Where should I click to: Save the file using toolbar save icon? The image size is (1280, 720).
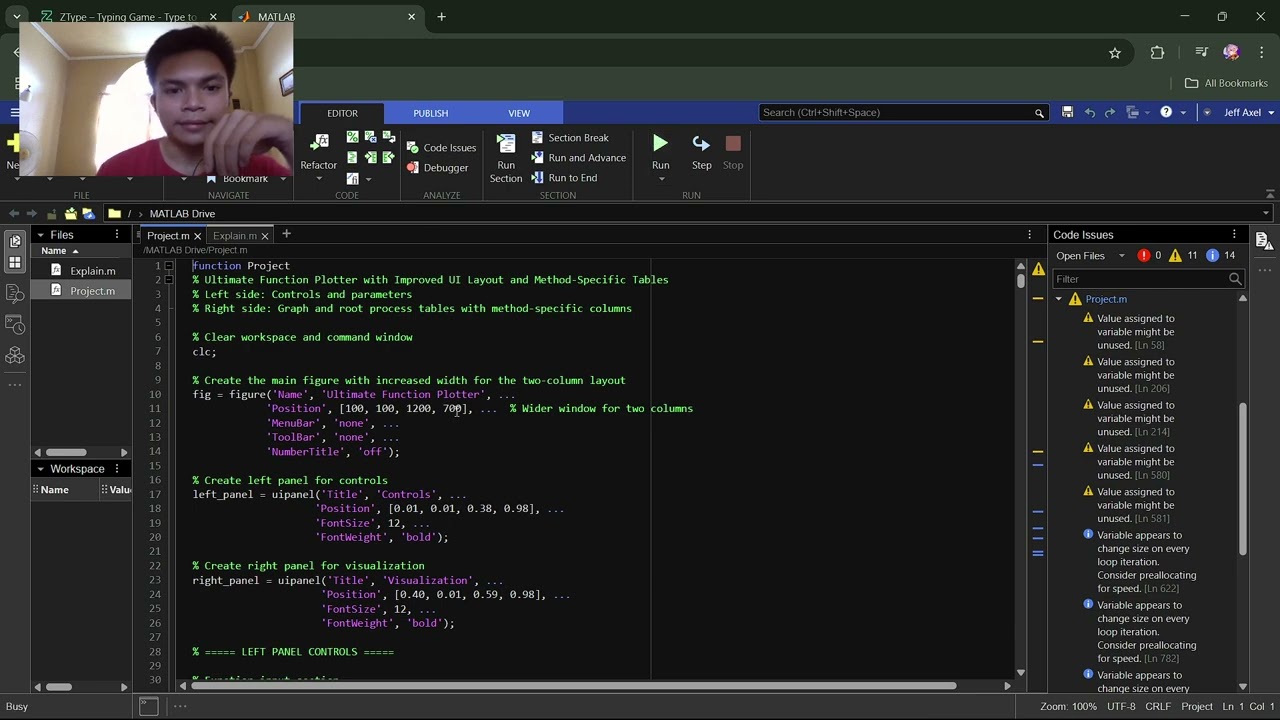click(1068, 113)
